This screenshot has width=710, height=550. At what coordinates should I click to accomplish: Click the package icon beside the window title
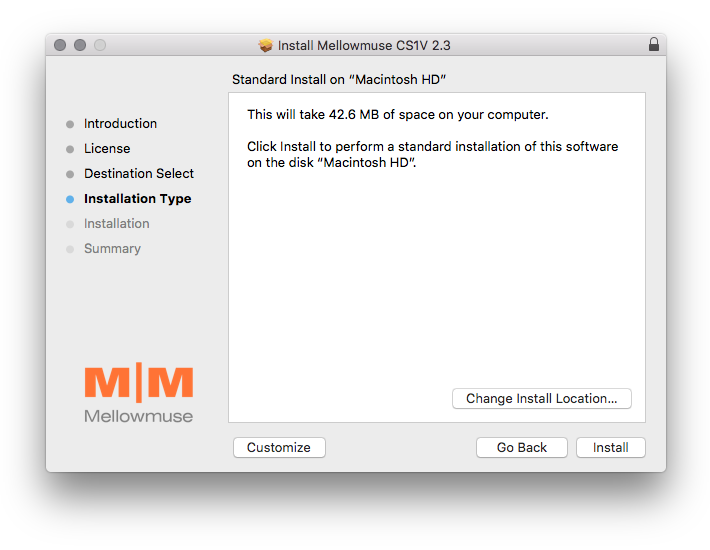tap(266, 45)
